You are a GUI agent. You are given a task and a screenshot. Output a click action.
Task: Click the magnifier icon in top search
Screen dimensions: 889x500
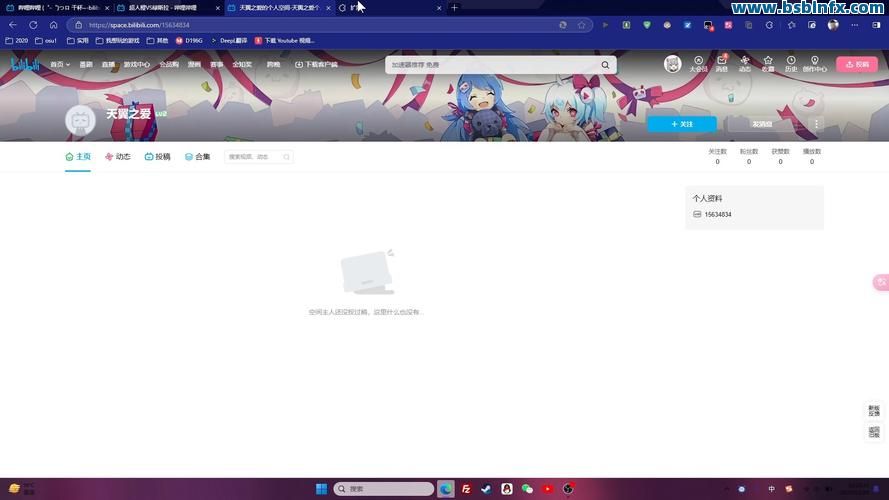tap(606, 65)
